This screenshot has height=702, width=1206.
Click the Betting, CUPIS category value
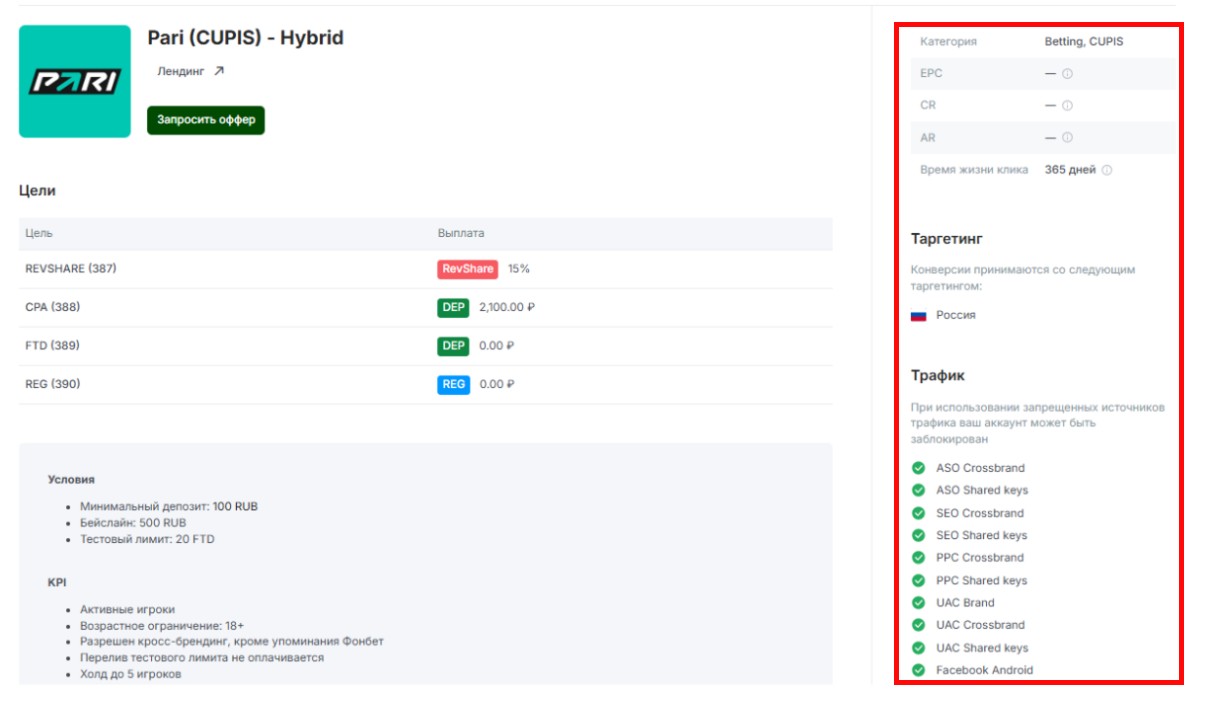(1084, 42)
